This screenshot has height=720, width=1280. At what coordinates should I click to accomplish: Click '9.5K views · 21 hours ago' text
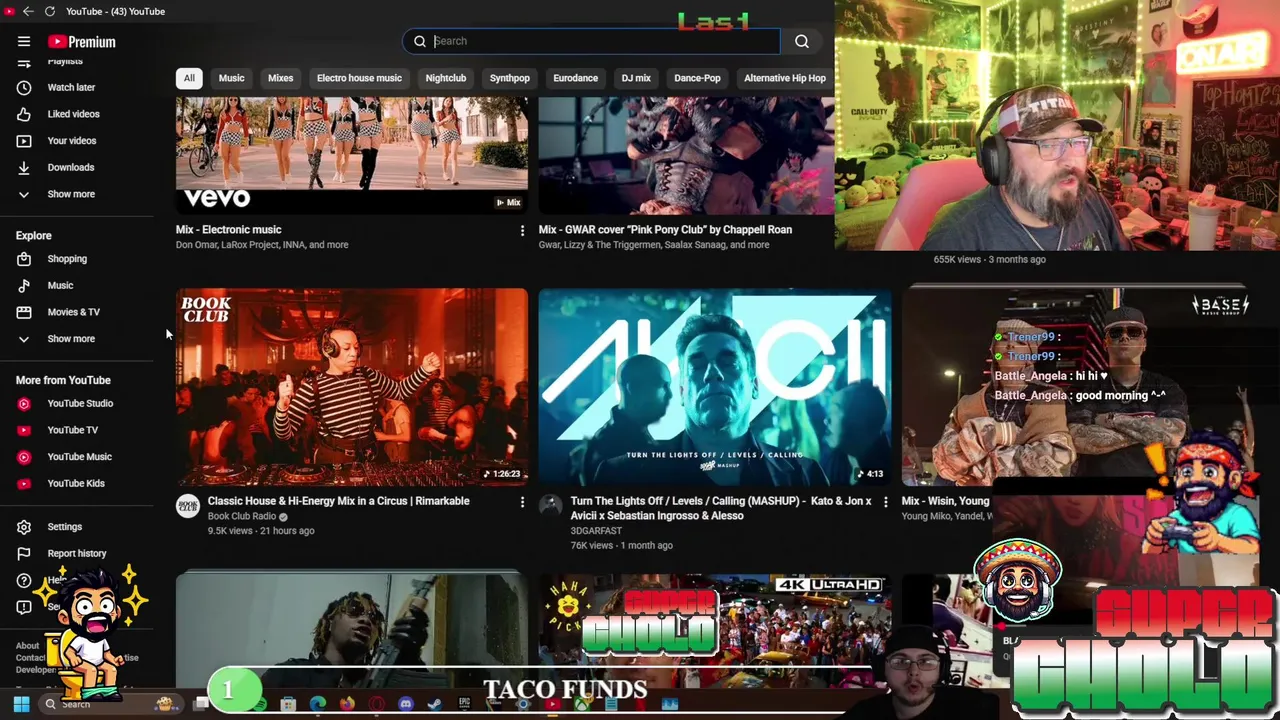pos(261,531)
